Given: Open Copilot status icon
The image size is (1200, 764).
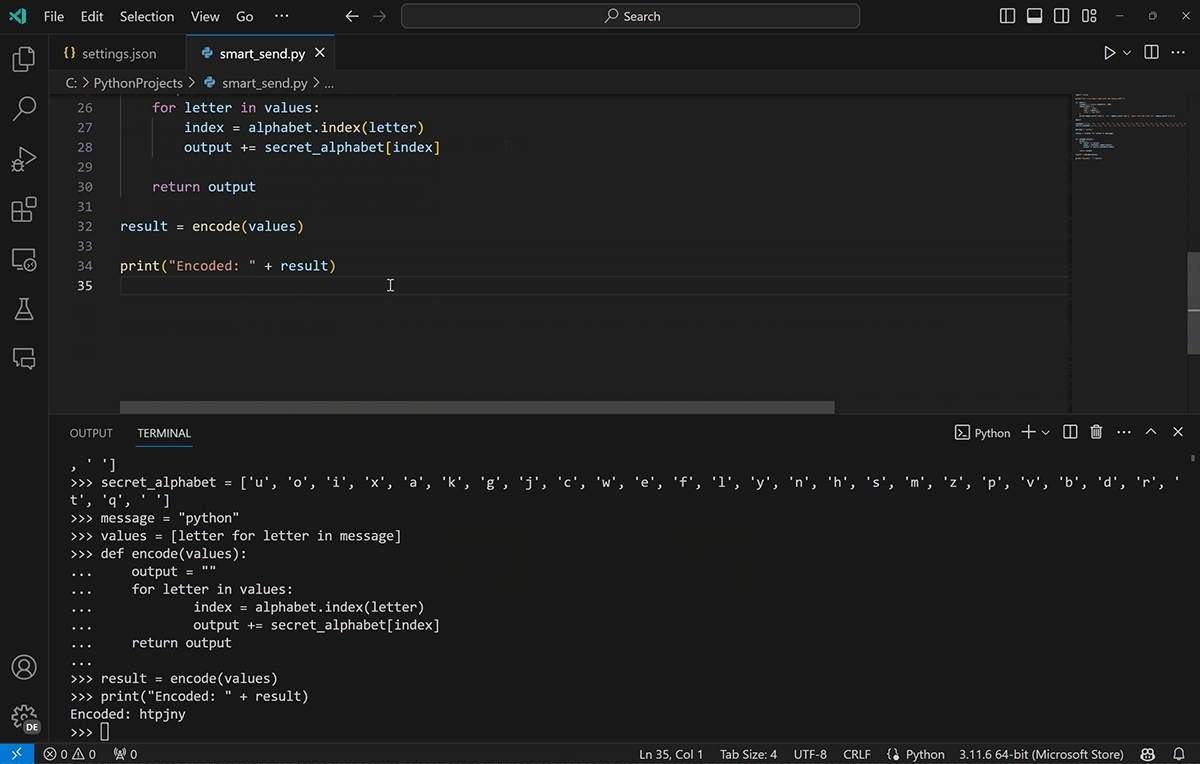Looking at the screenshot, I should tap(1148, 754).
